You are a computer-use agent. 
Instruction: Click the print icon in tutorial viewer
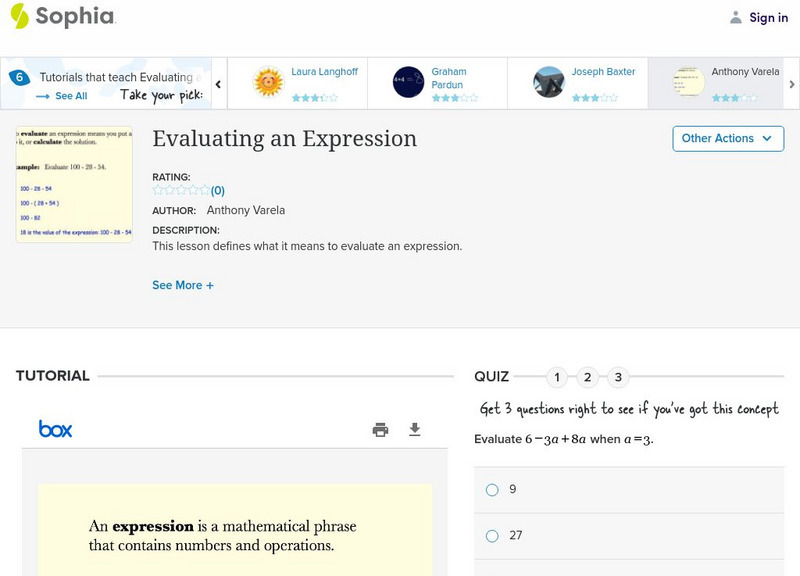[x=380, y=430]
